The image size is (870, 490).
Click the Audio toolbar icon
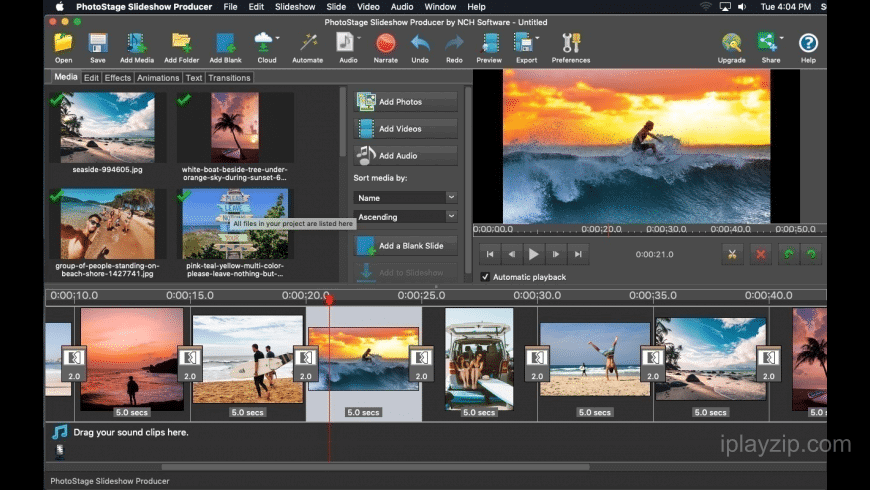click(346, 48)
